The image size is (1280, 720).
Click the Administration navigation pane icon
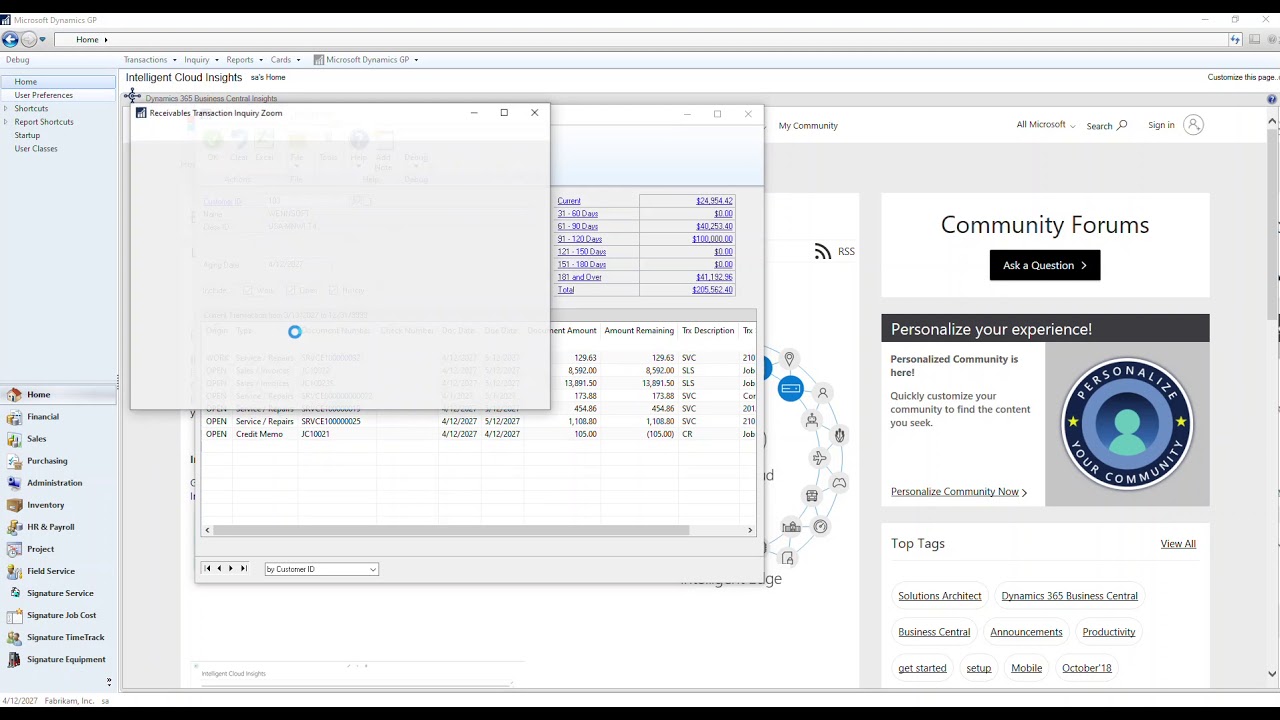[x=14, y=483]
